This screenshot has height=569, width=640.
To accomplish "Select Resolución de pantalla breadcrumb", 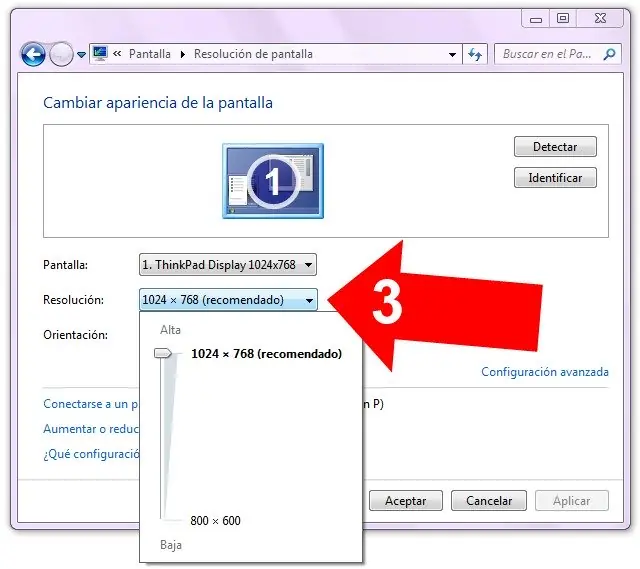I will click(x=253, y=54).
